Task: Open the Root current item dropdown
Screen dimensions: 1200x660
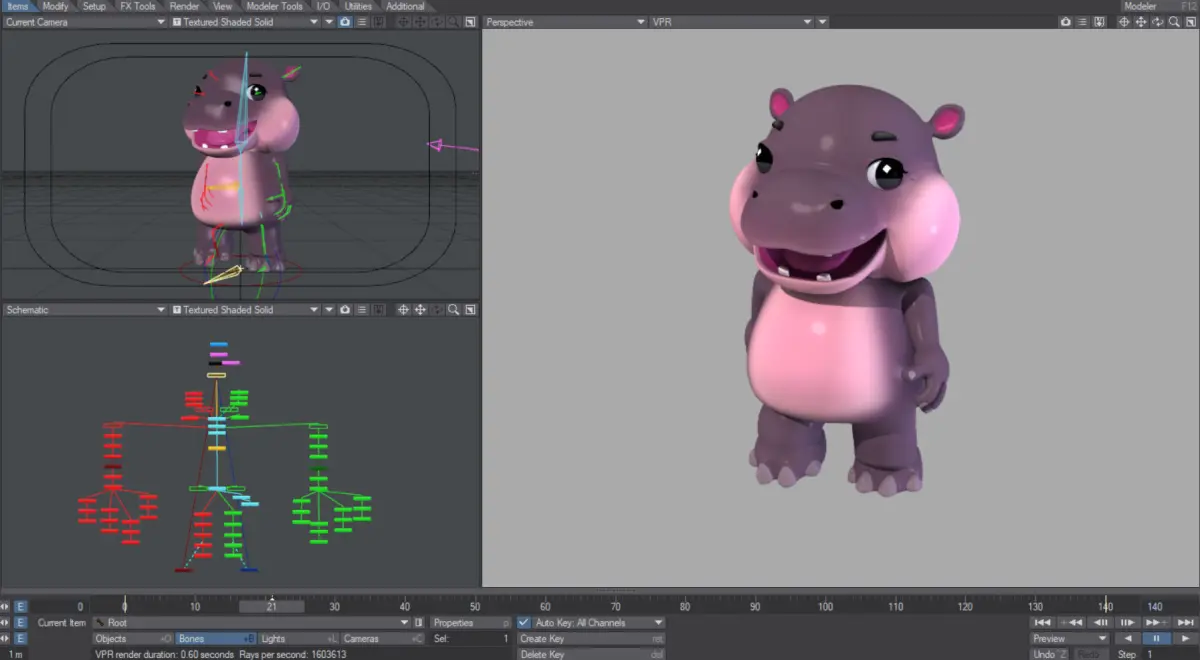Action: [x=251, y=622]
